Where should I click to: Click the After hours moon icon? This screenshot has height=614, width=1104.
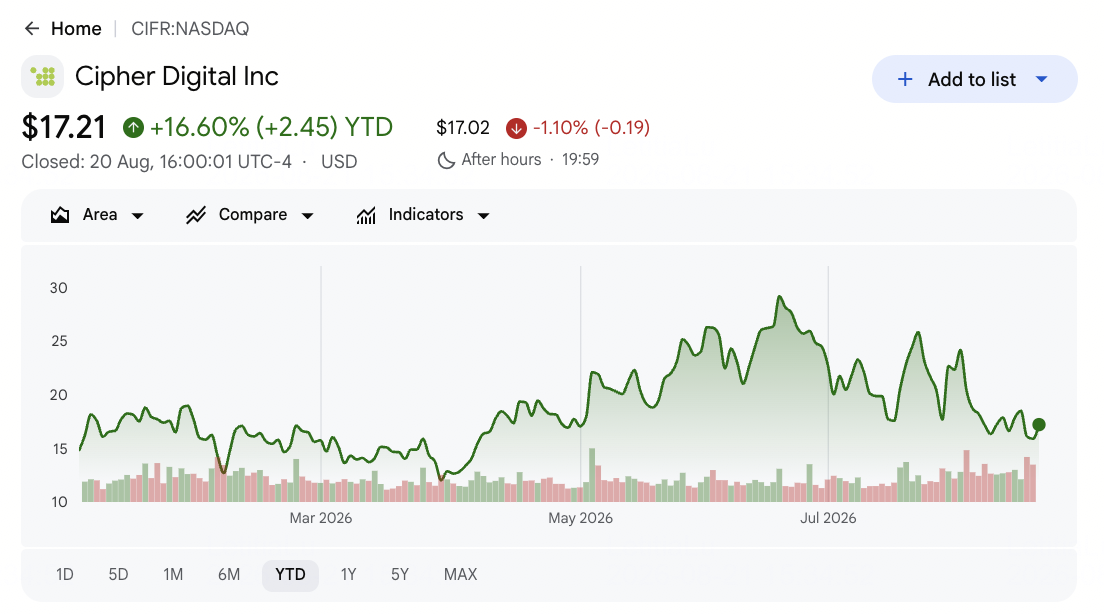pyautogui.click(x=446, y=160)
